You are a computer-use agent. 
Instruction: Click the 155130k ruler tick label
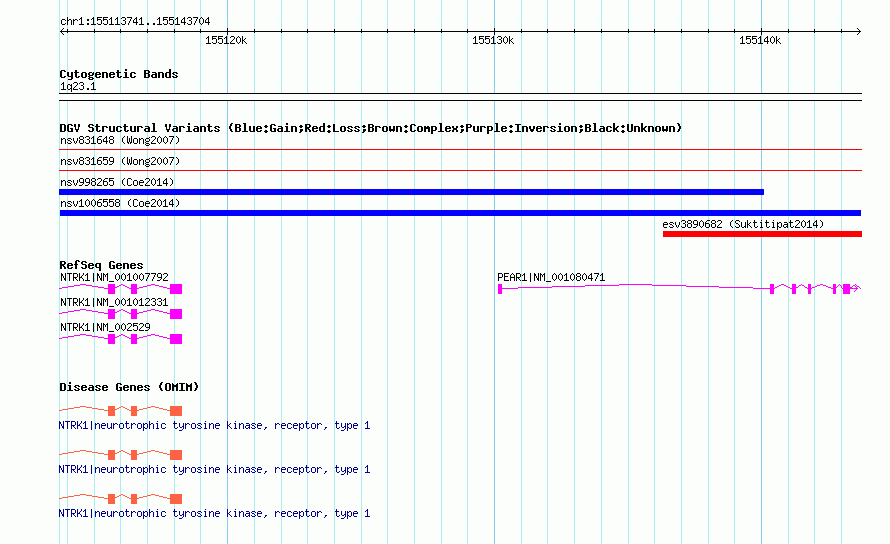pyautogui.click(x=493, y=40)
